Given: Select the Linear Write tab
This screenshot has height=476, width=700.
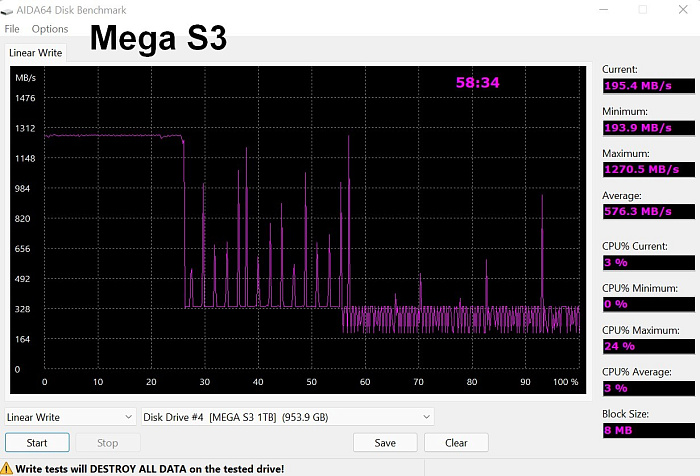Looking at the screenshot, I should pos(36,53).
